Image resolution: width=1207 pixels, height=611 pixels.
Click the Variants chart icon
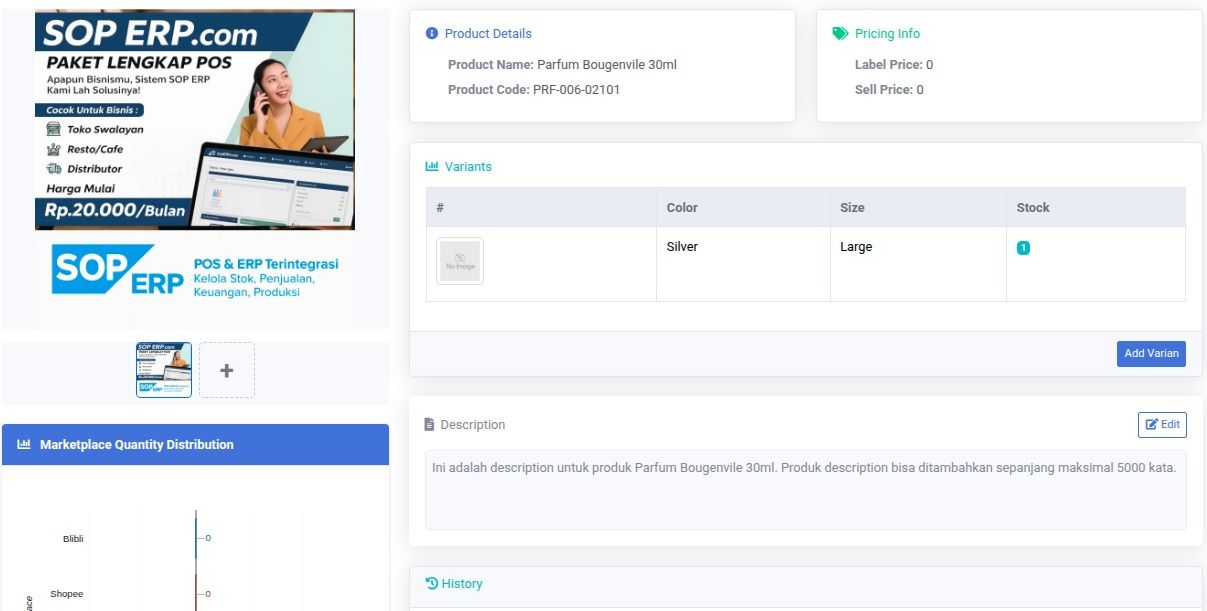pyautogui.click(x=432, y=167)
